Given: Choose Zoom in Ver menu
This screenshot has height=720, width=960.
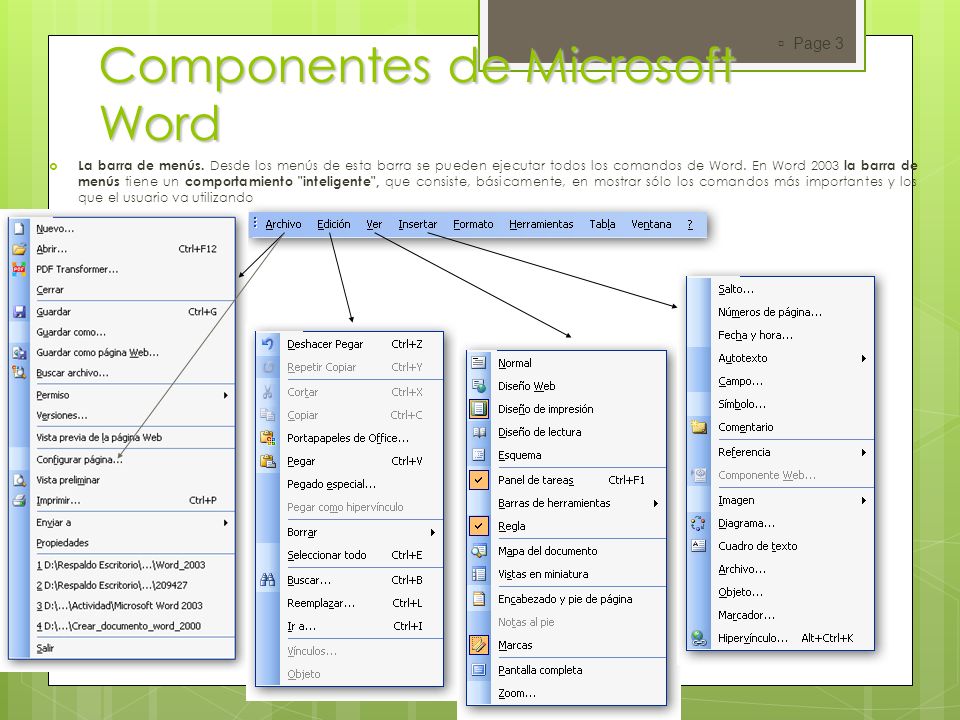Looking at the screenshot, I should point(517,693).
